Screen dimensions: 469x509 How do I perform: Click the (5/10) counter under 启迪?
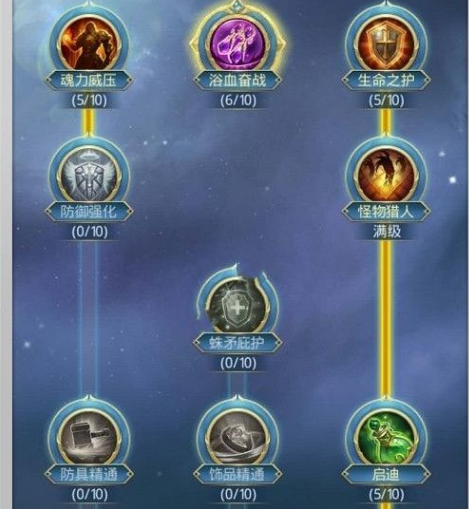pos(386,494)
